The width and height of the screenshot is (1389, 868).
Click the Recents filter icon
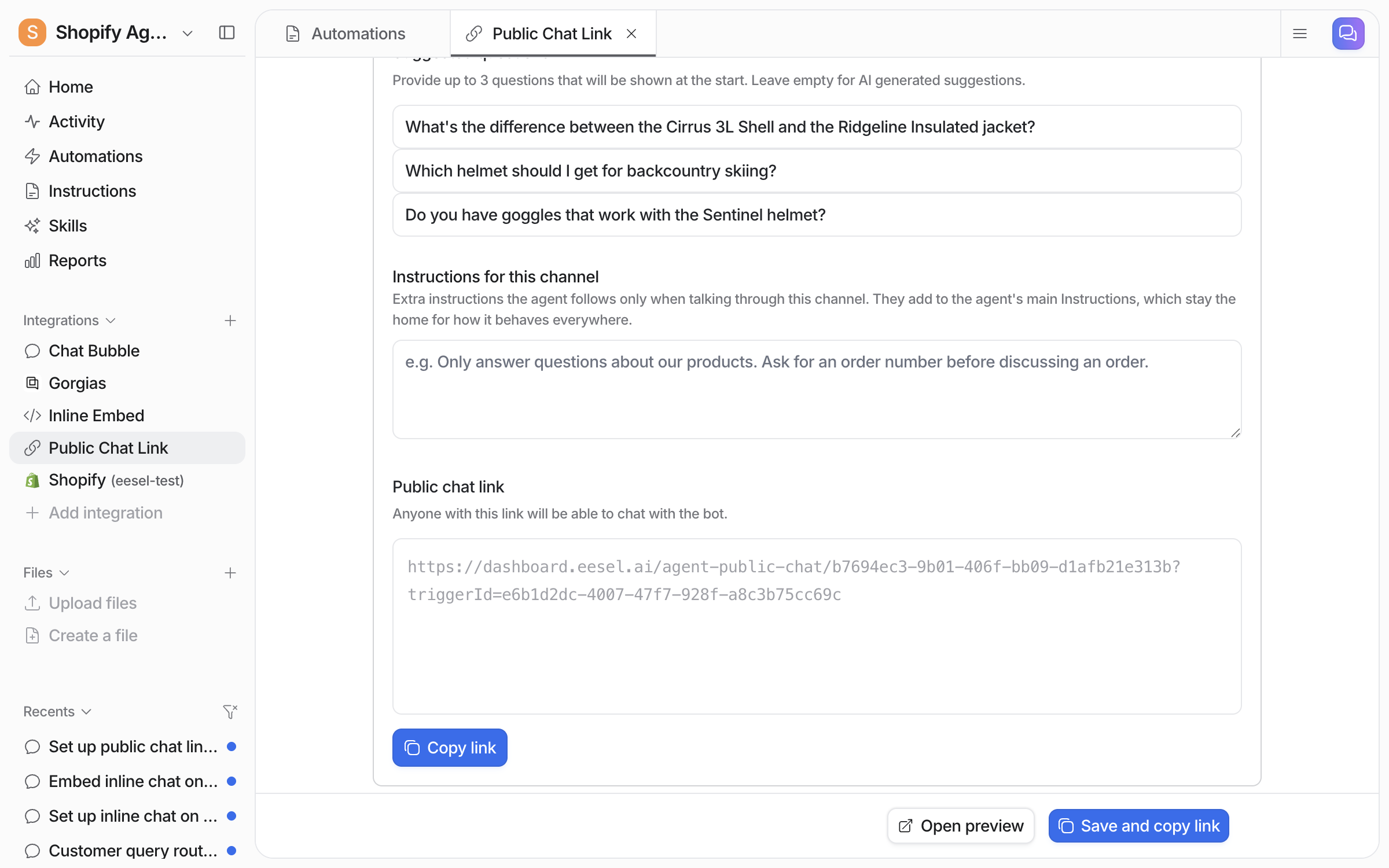pyautogui.click(x=230, y=712)
